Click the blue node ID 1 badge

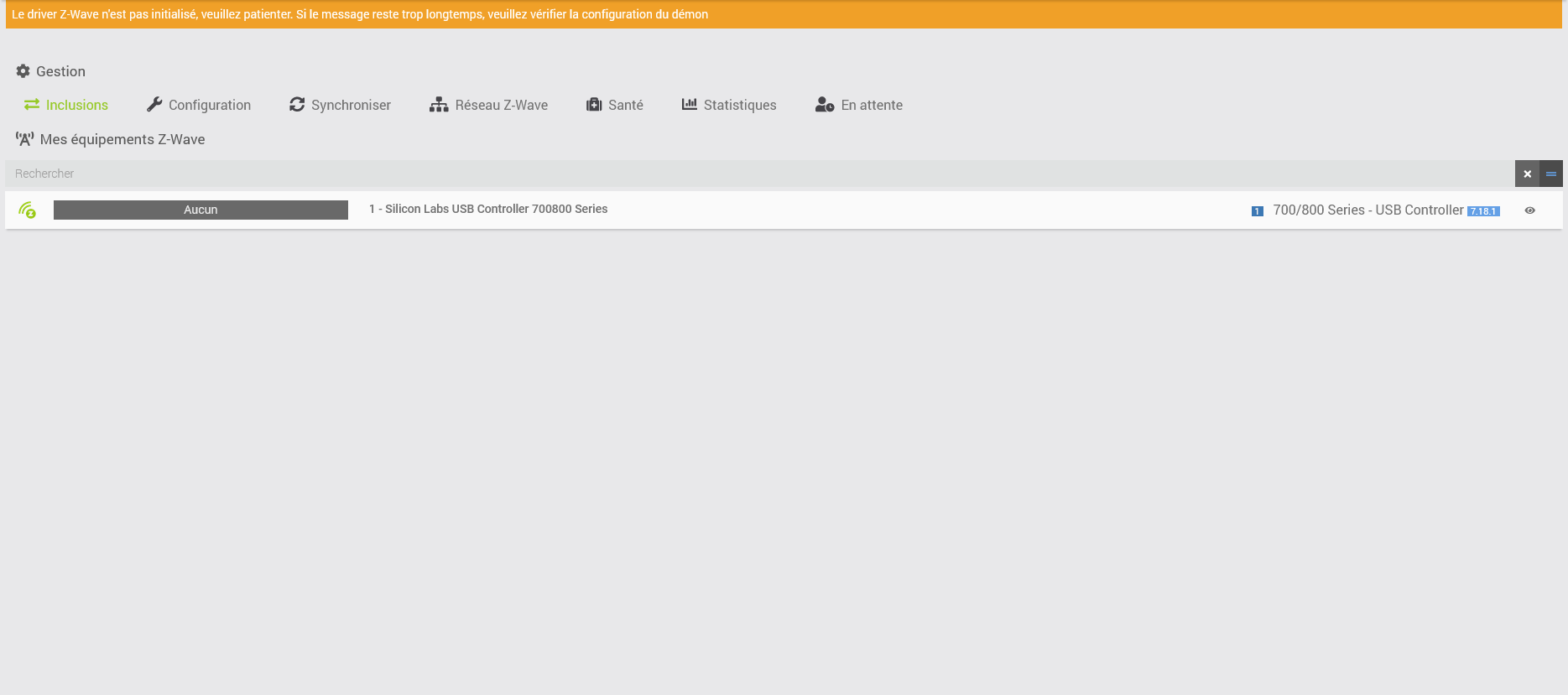tap(1258, 211)
